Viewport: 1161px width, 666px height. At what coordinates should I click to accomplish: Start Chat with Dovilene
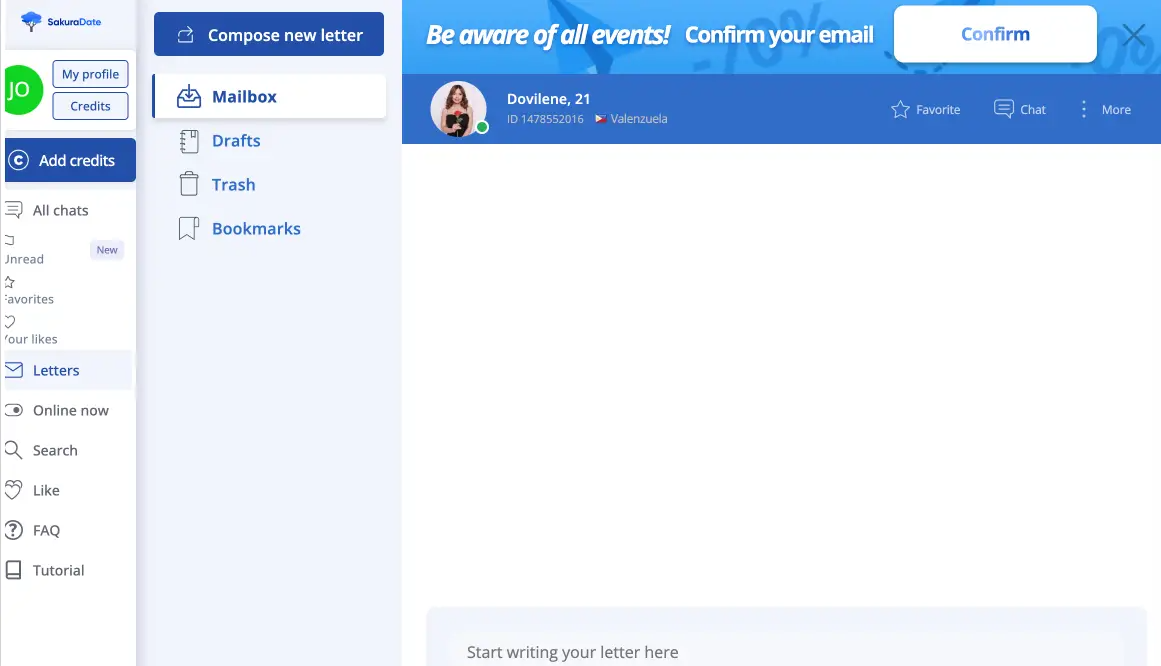click(1020, 110)
